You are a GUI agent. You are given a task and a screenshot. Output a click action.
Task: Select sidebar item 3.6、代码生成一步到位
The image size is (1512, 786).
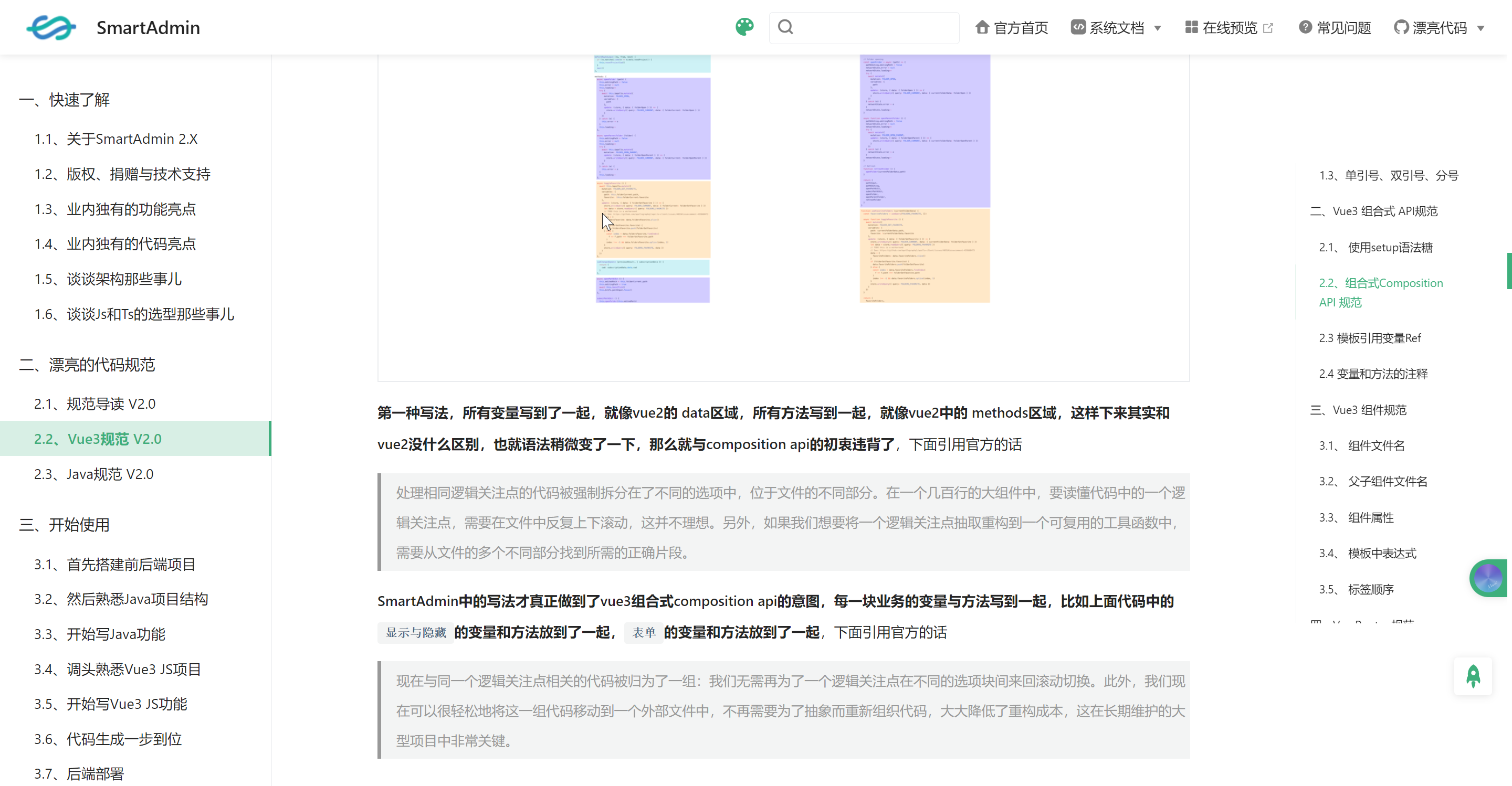click(108, 739)
